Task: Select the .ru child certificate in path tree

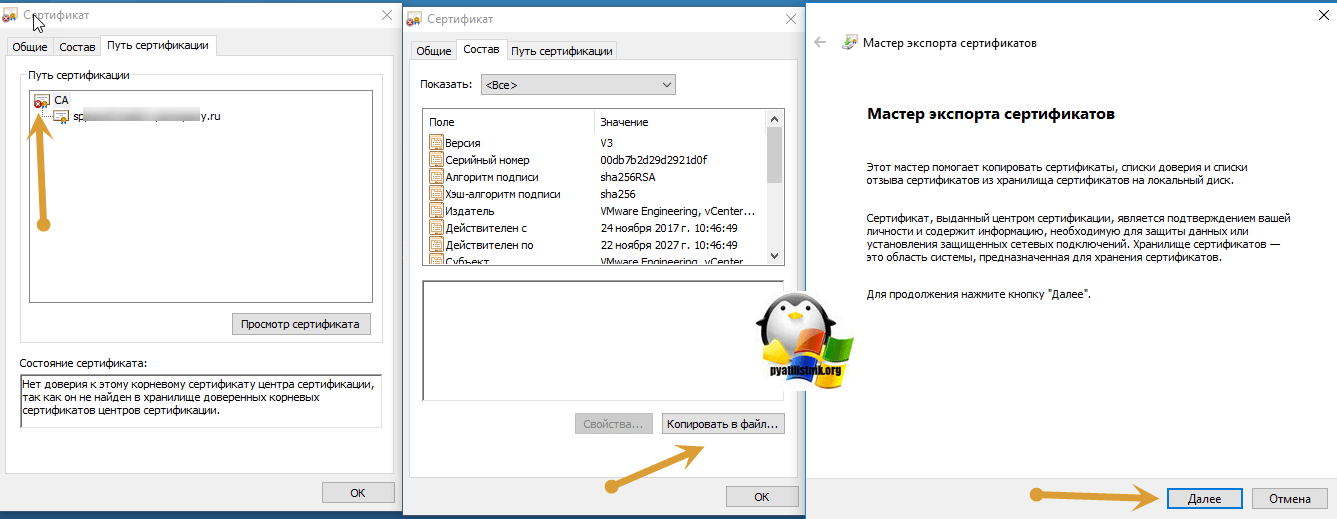Action: 146,117
